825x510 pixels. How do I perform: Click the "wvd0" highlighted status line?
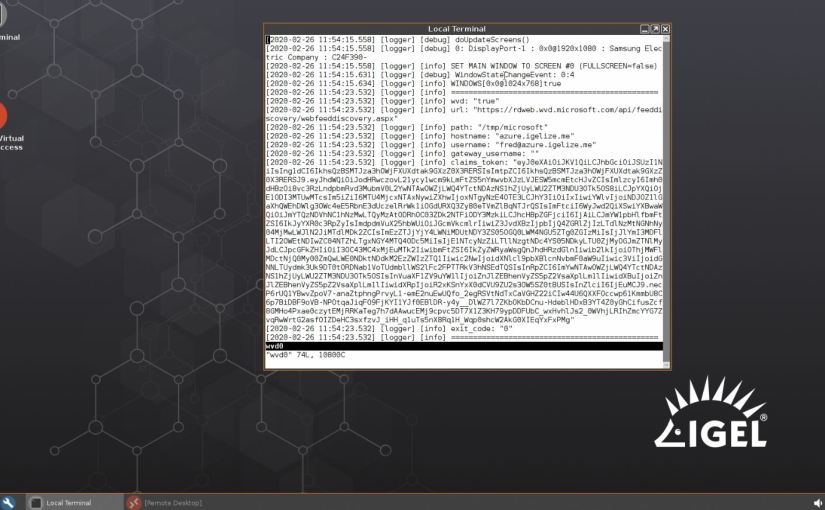pos(464,346)
